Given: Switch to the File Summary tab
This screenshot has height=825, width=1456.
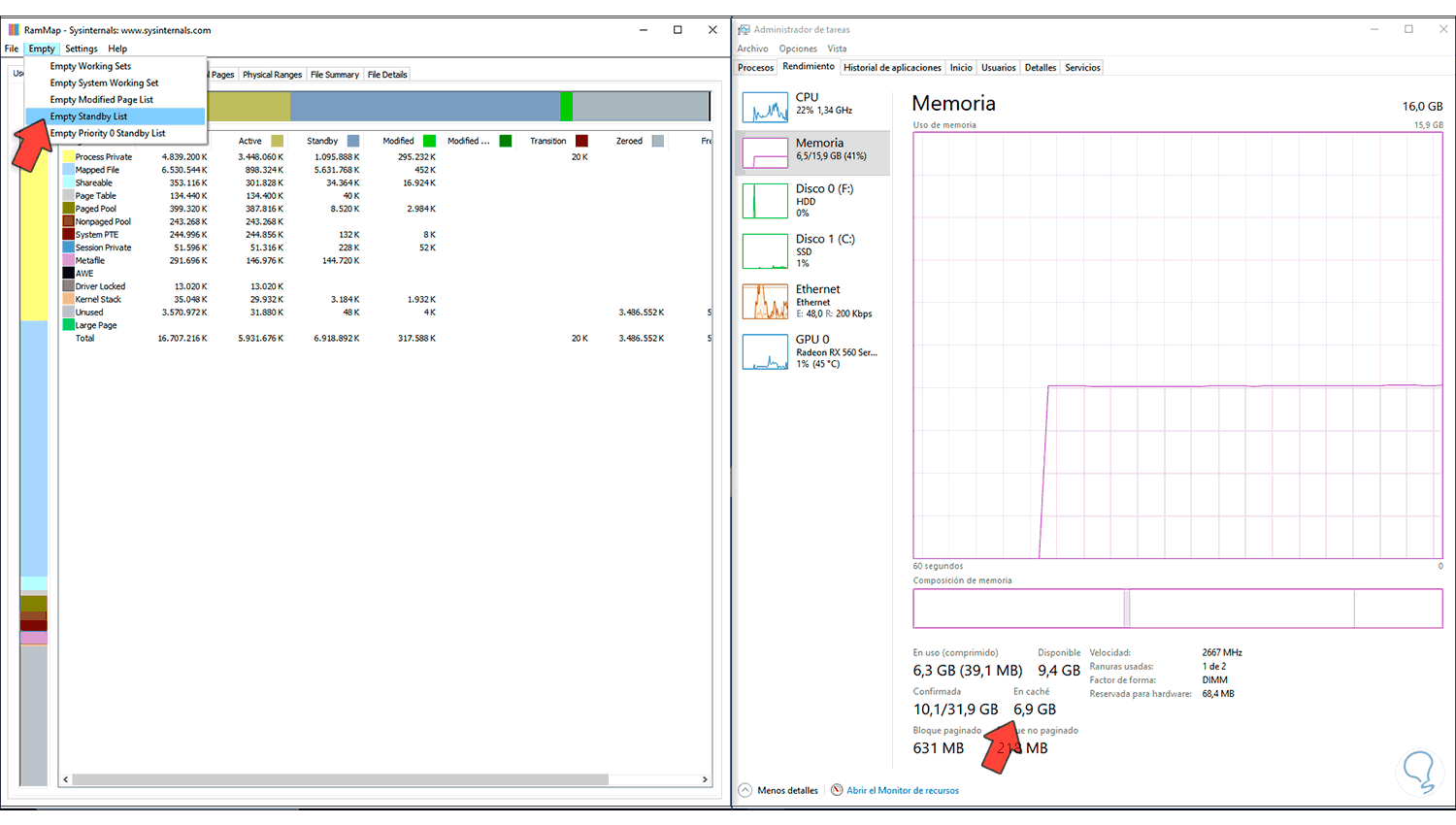Looking at the screenshot, I should tap(335, 75).
